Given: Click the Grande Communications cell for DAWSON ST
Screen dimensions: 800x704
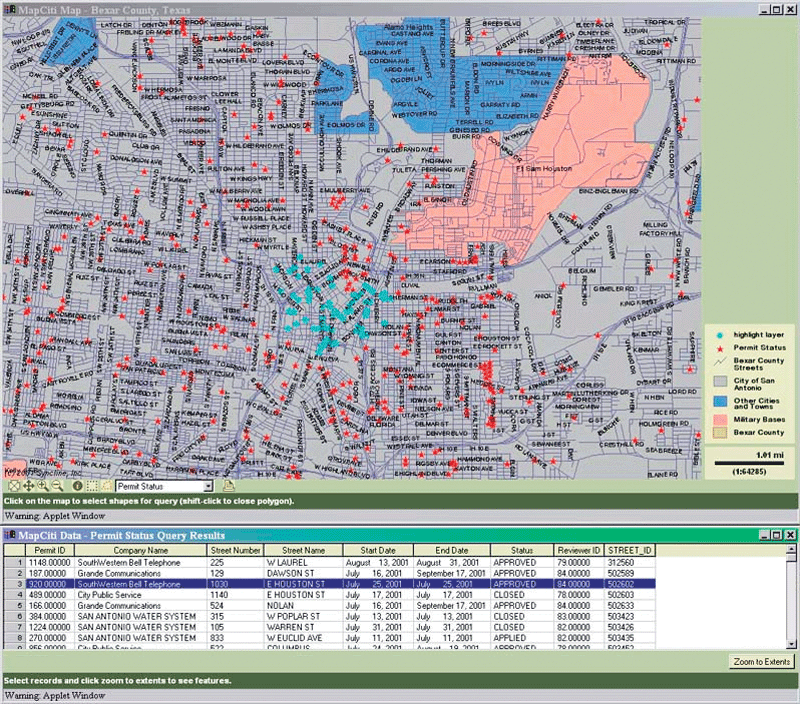Looking at the screenshot, I should pos(141,573).
